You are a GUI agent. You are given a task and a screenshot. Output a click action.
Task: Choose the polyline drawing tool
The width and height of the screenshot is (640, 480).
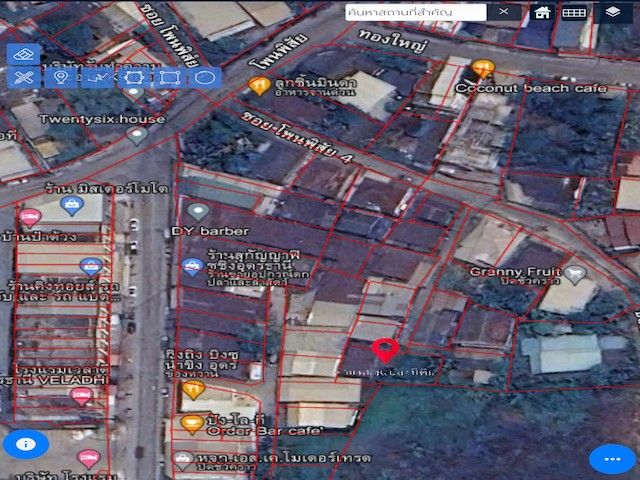point(97,77)
